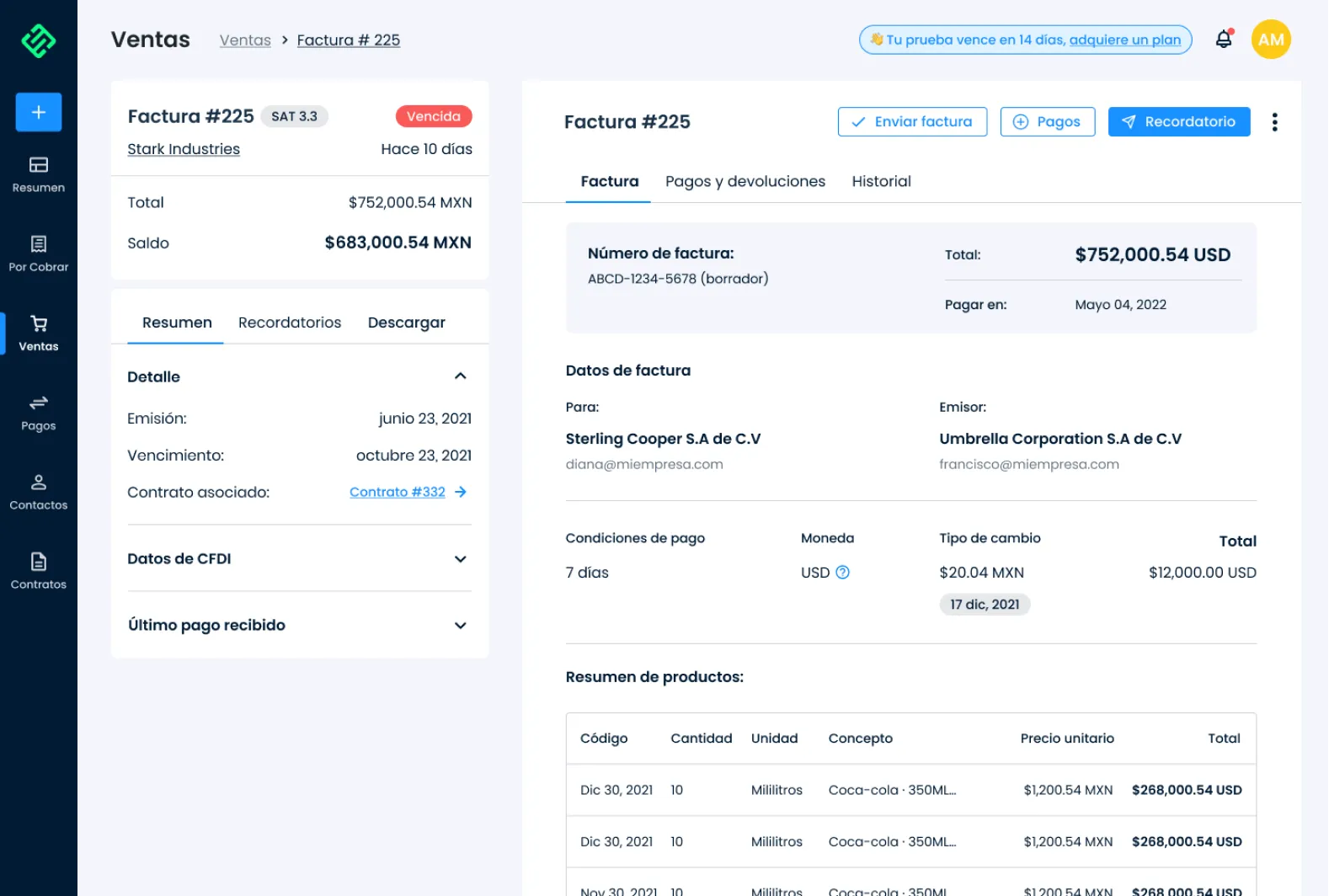Click the Unidad column header
1329x896 pixels.
pyautogui.click(x=774, y=739)
